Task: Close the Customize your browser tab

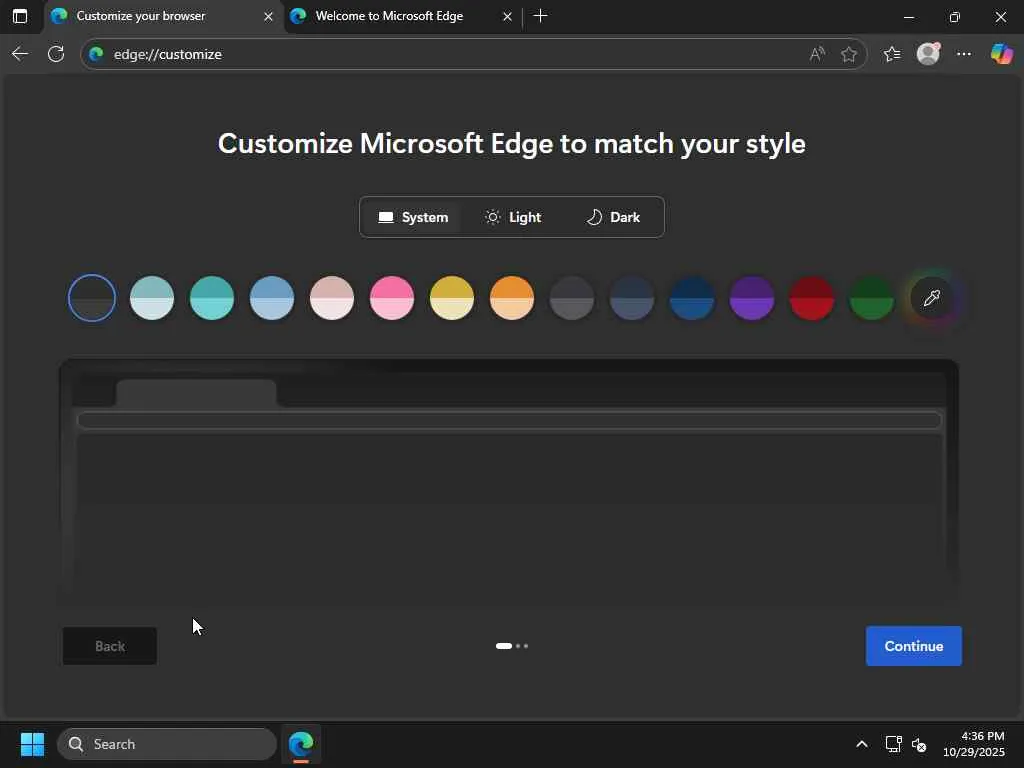Action: (268, 16)
